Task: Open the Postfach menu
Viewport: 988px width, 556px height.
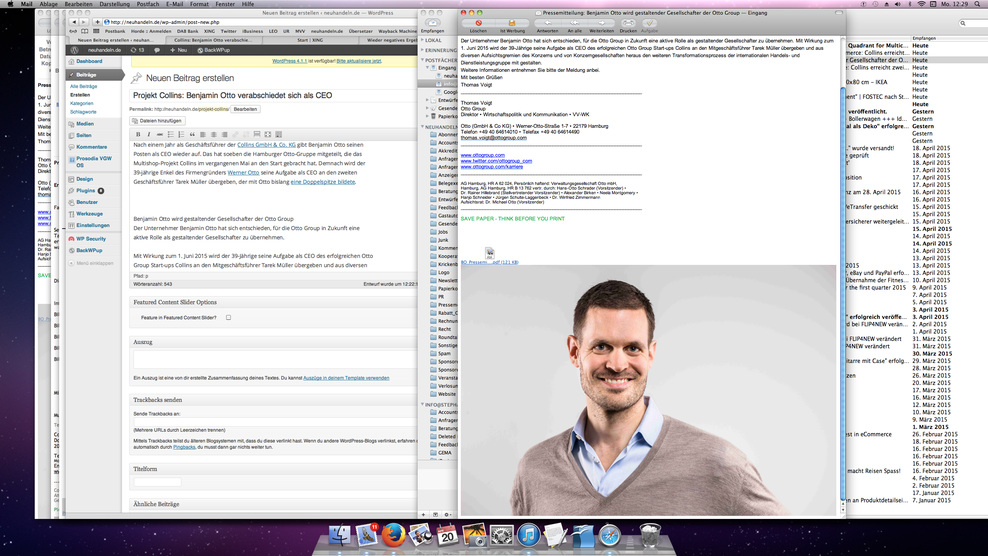Action: point(148,4)
